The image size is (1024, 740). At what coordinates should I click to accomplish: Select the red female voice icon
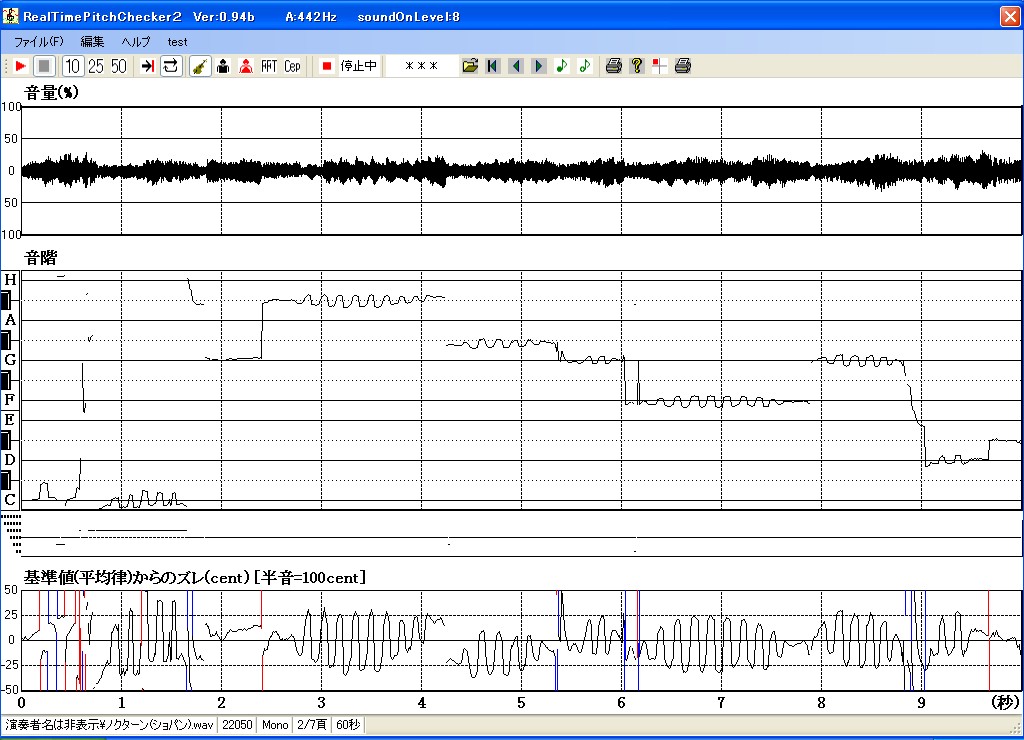pos(246,66)
